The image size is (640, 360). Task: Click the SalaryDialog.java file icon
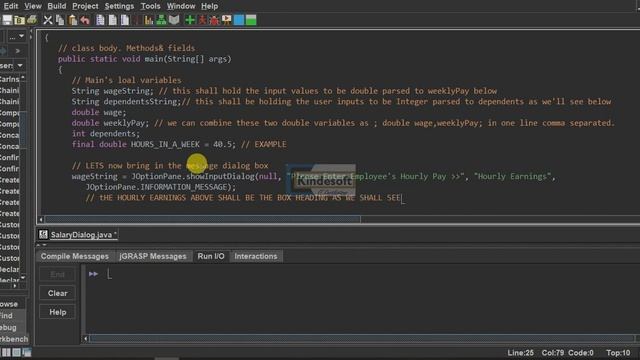point(43,234)
